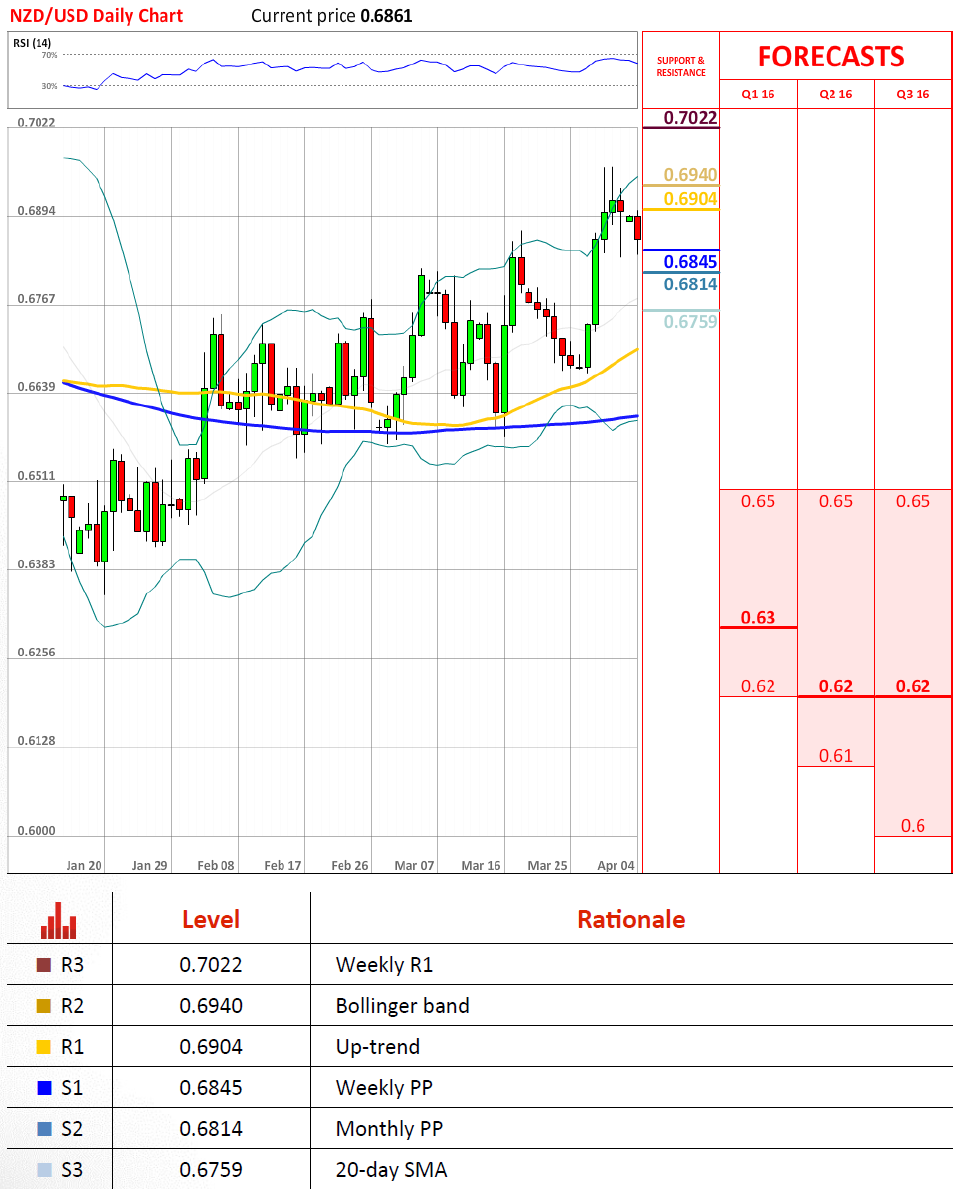Click the 0.6904 resistance label beside chart
964x1189 pixels.
tap(690, 199)
